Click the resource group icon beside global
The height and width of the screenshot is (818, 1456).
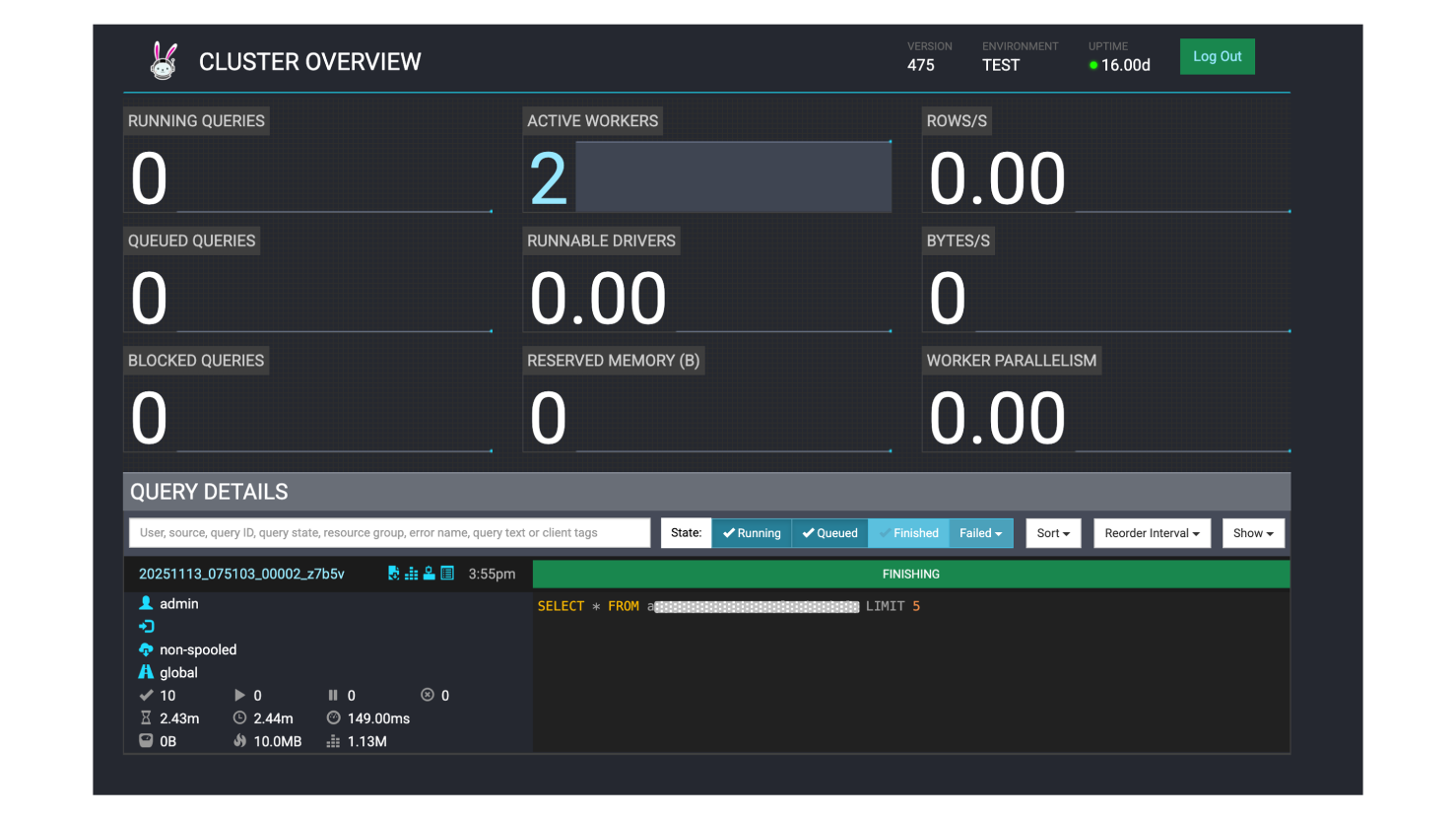click(x=146, y=672)
